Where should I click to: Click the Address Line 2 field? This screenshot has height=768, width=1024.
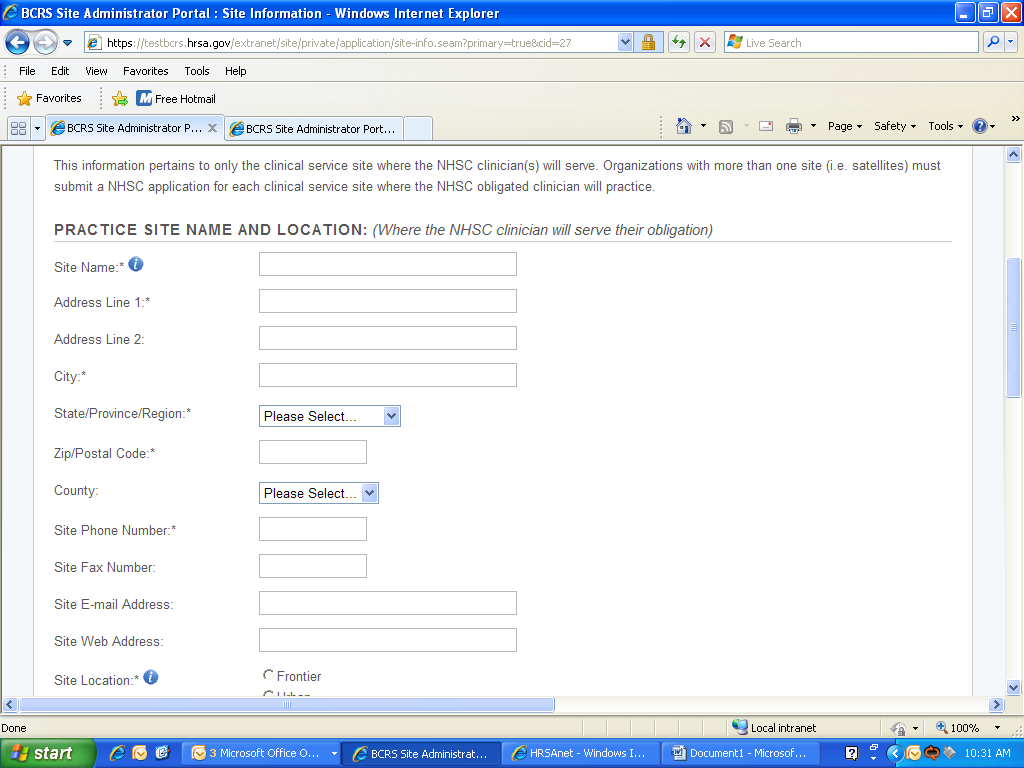[387, 338]
